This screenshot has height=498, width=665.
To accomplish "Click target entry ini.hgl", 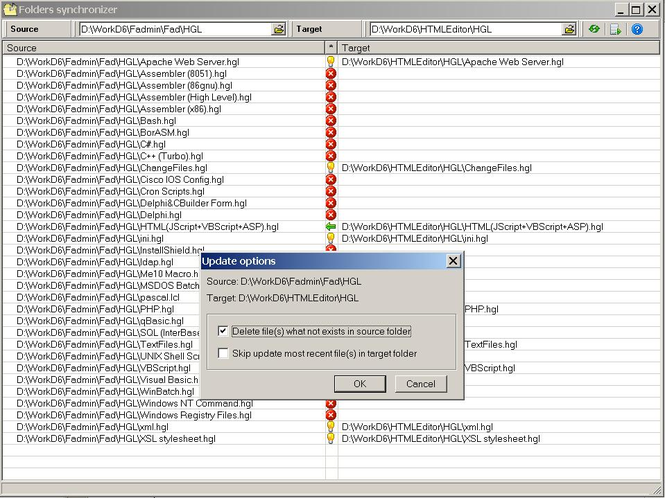I will [x=415, y=239].
